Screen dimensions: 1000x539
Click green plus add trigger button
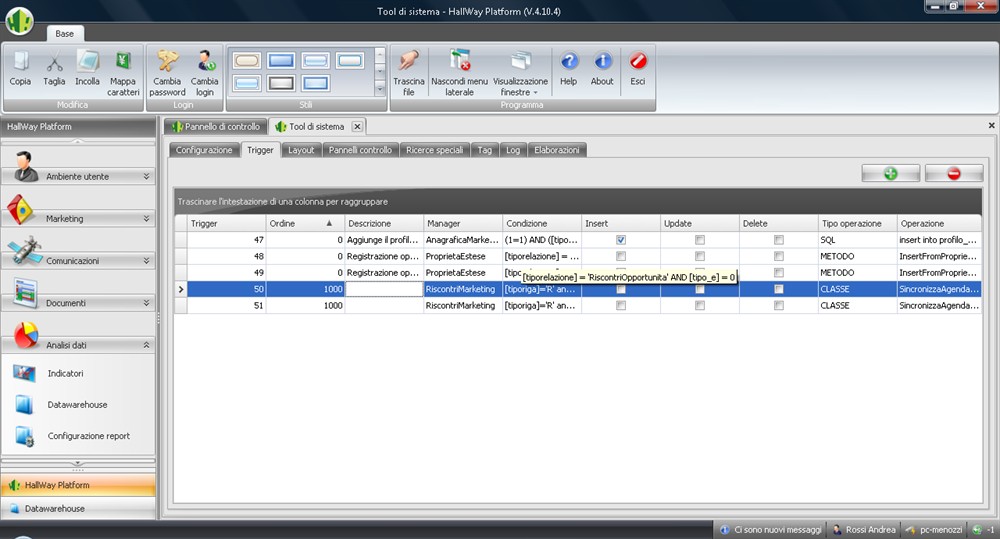890,173
